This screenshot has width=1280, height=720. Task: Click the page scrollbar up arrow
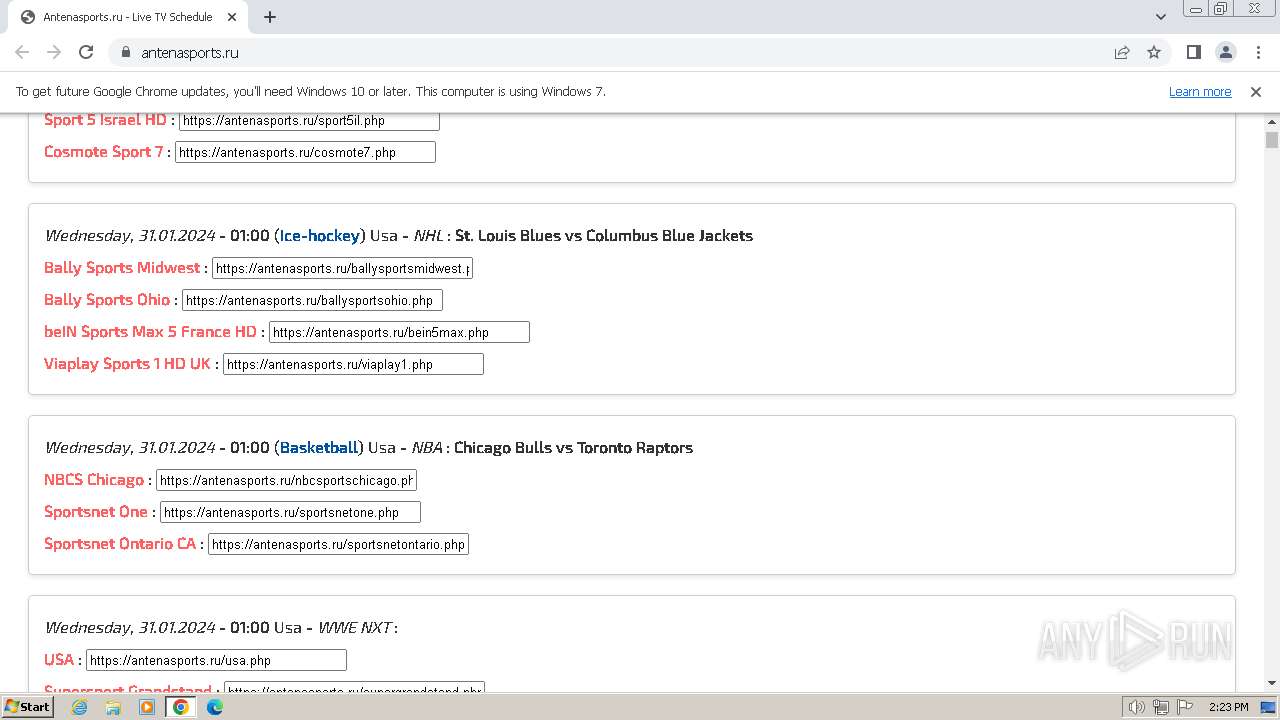1272,120
